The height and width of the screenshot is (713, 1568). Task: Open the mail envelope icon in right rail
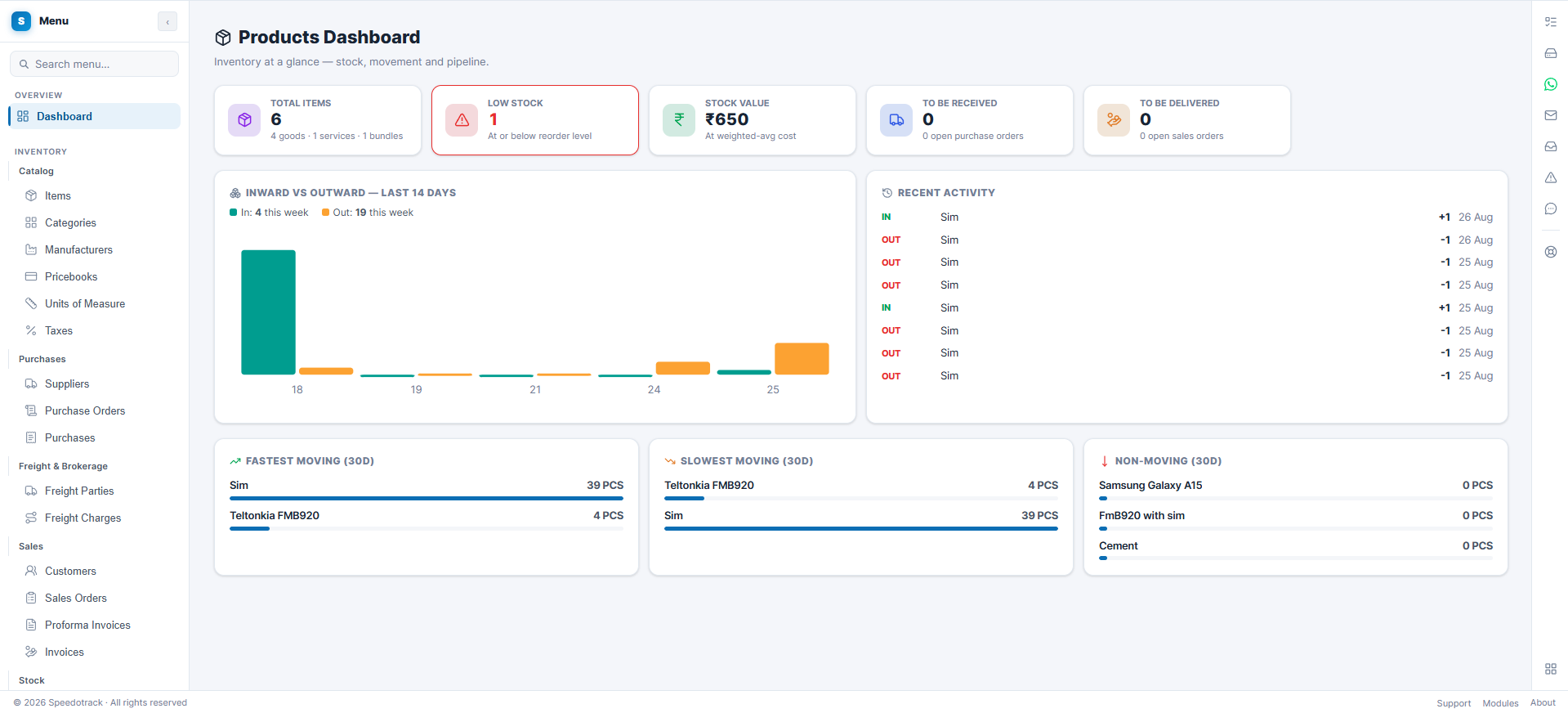(x=1551, y=115)
